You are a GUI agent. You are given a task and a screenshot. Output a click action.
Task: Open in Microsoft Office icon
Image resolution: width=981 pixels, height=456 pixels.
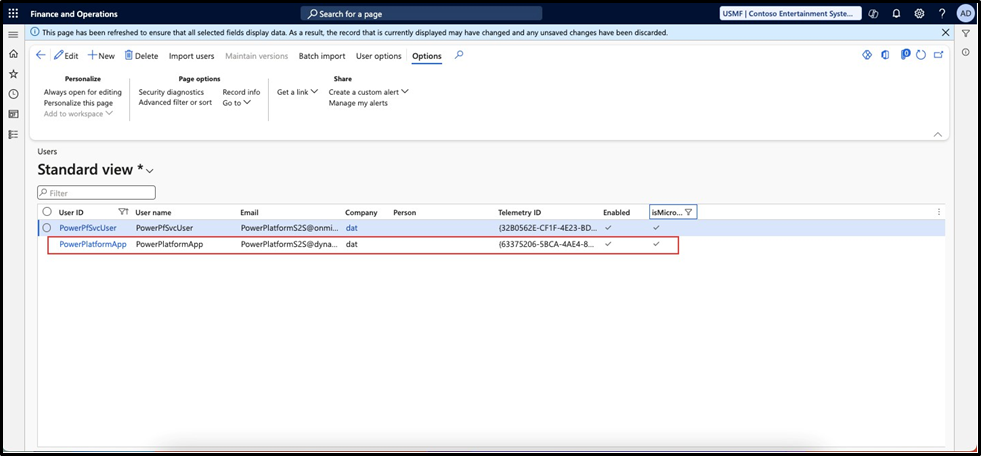[885, 55]
